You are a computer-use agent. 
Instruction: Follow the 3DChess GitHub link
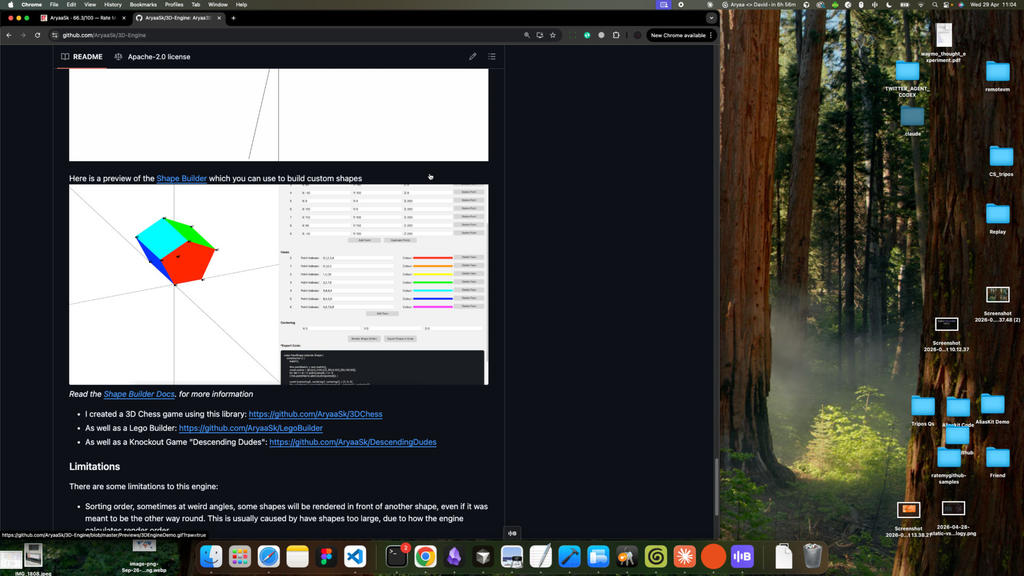315,414
